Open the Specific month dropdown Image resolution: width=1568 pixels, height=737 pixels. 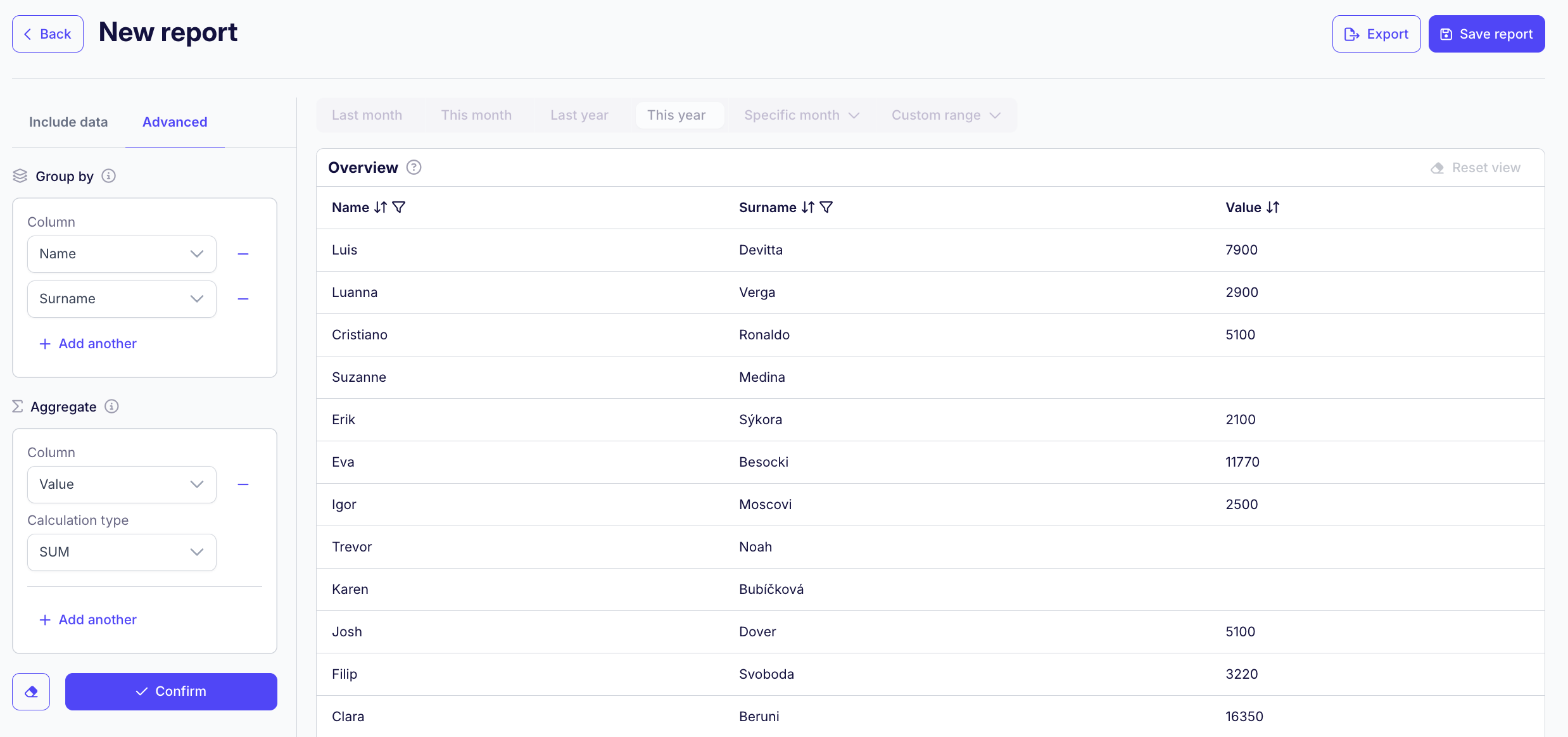tap(801, 115)
